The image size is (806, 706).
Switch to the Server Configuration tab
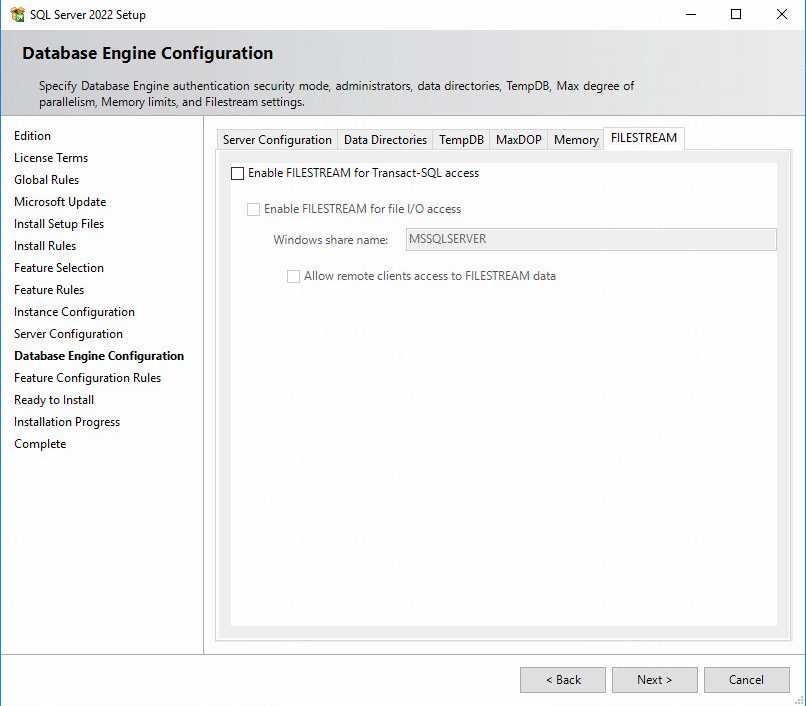point(277,140)
